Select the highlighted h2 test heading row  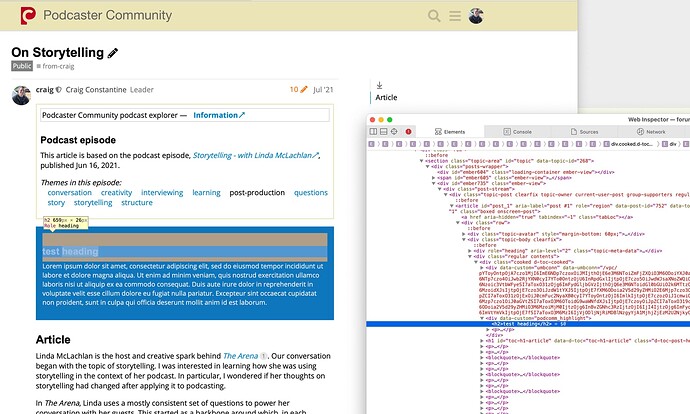[x=528, y=324]
